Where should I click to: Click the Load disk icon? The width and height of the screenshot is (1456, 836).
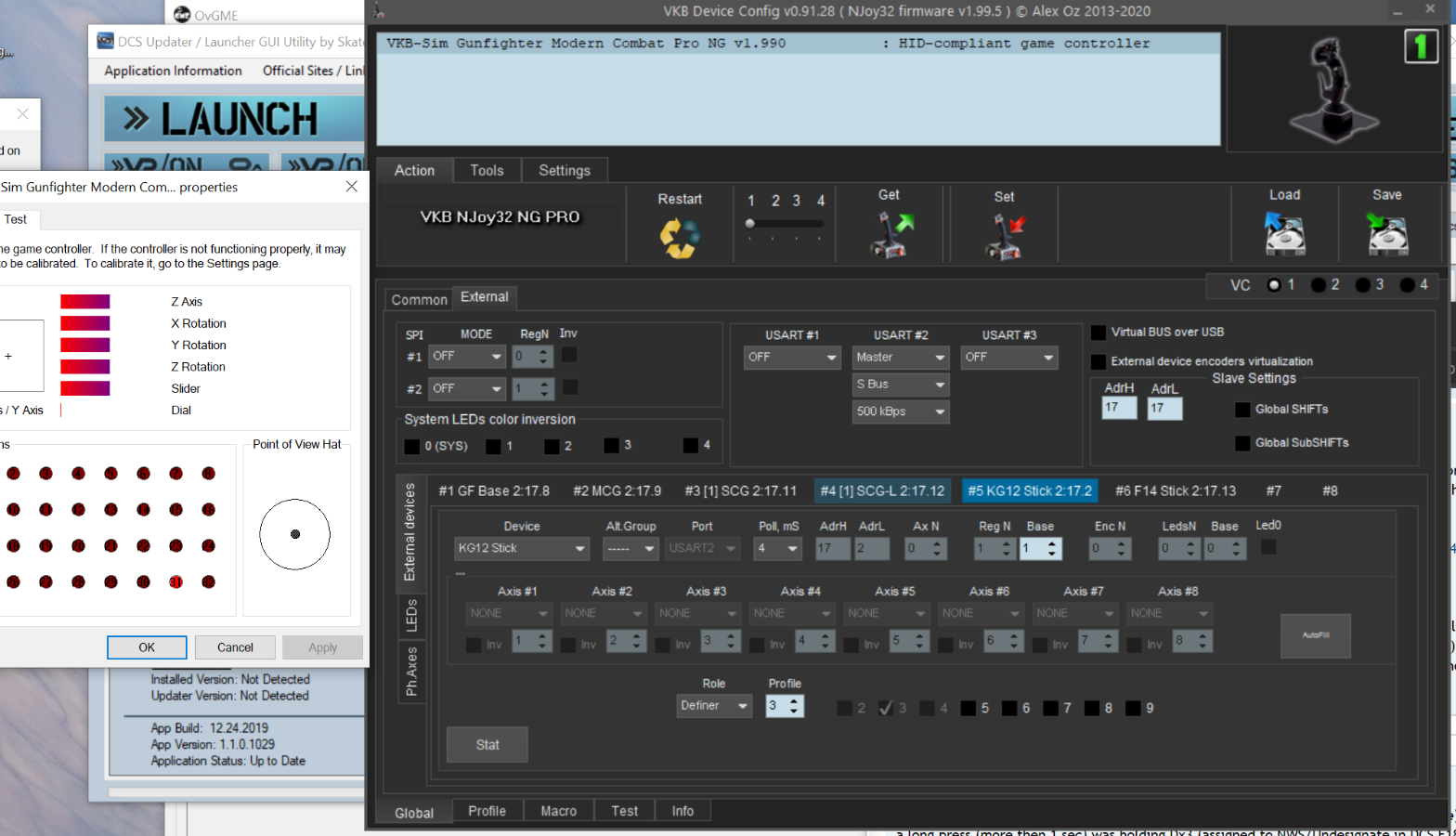1284,234
